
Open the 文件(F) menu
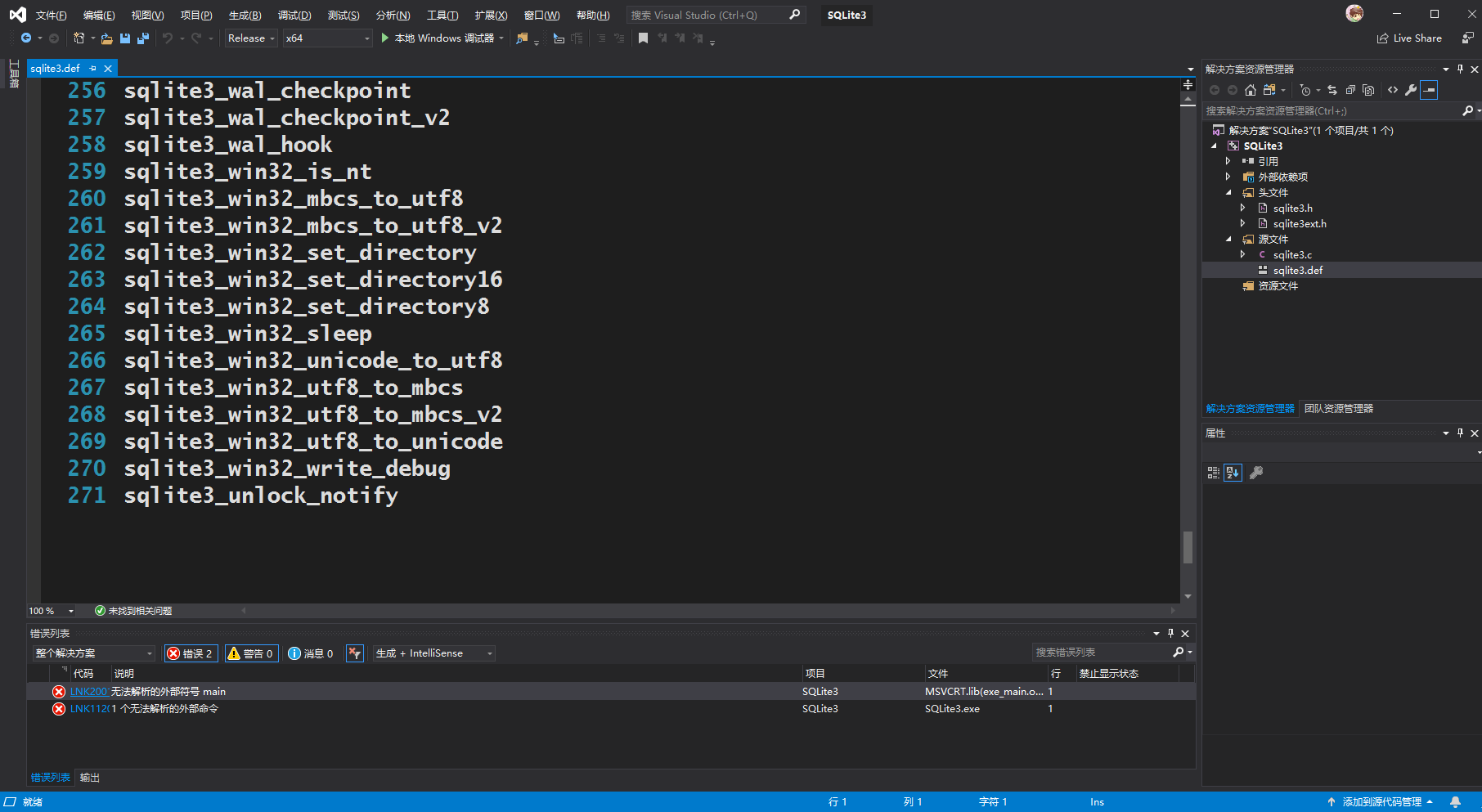click(x=51, y=16)
